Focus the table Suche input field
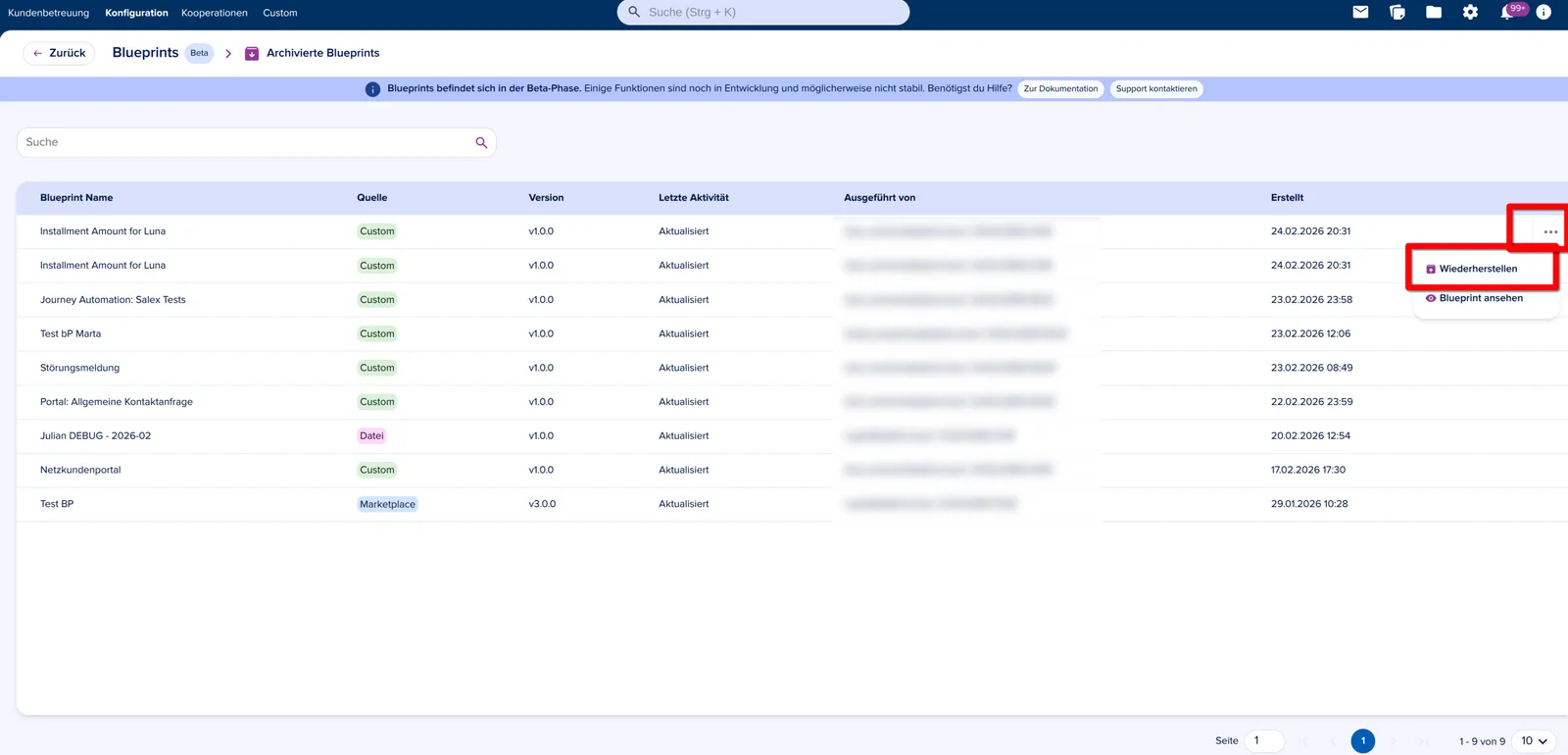Viewport: 1568px width, 755px height. [x=257, y=142]
